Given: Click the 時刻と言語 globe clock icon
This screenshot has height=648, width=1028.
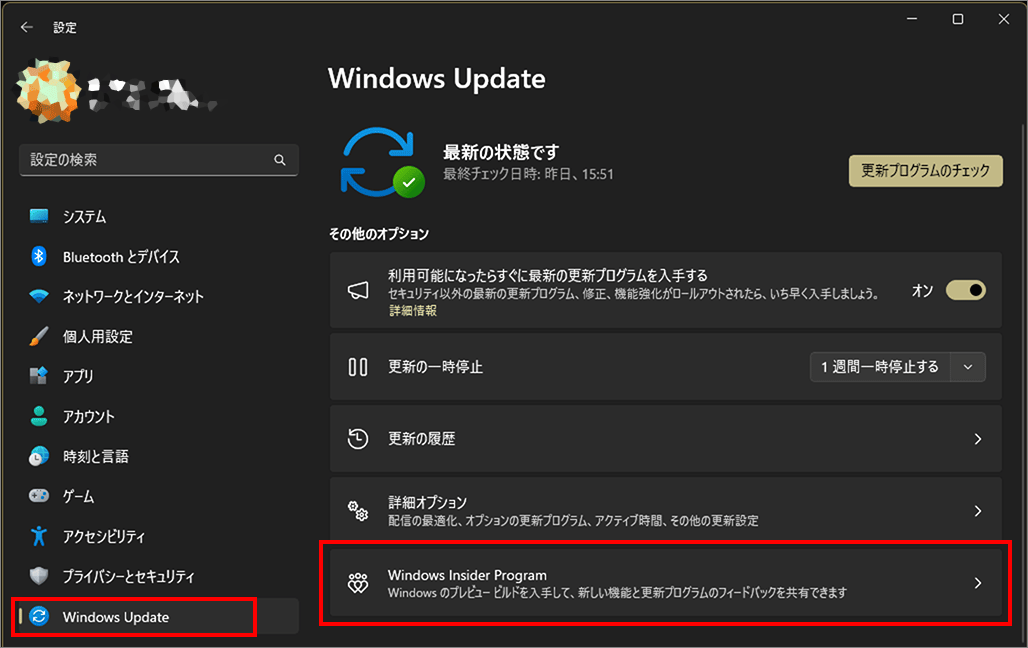Looking at the screenshot, I should (39, 456).
